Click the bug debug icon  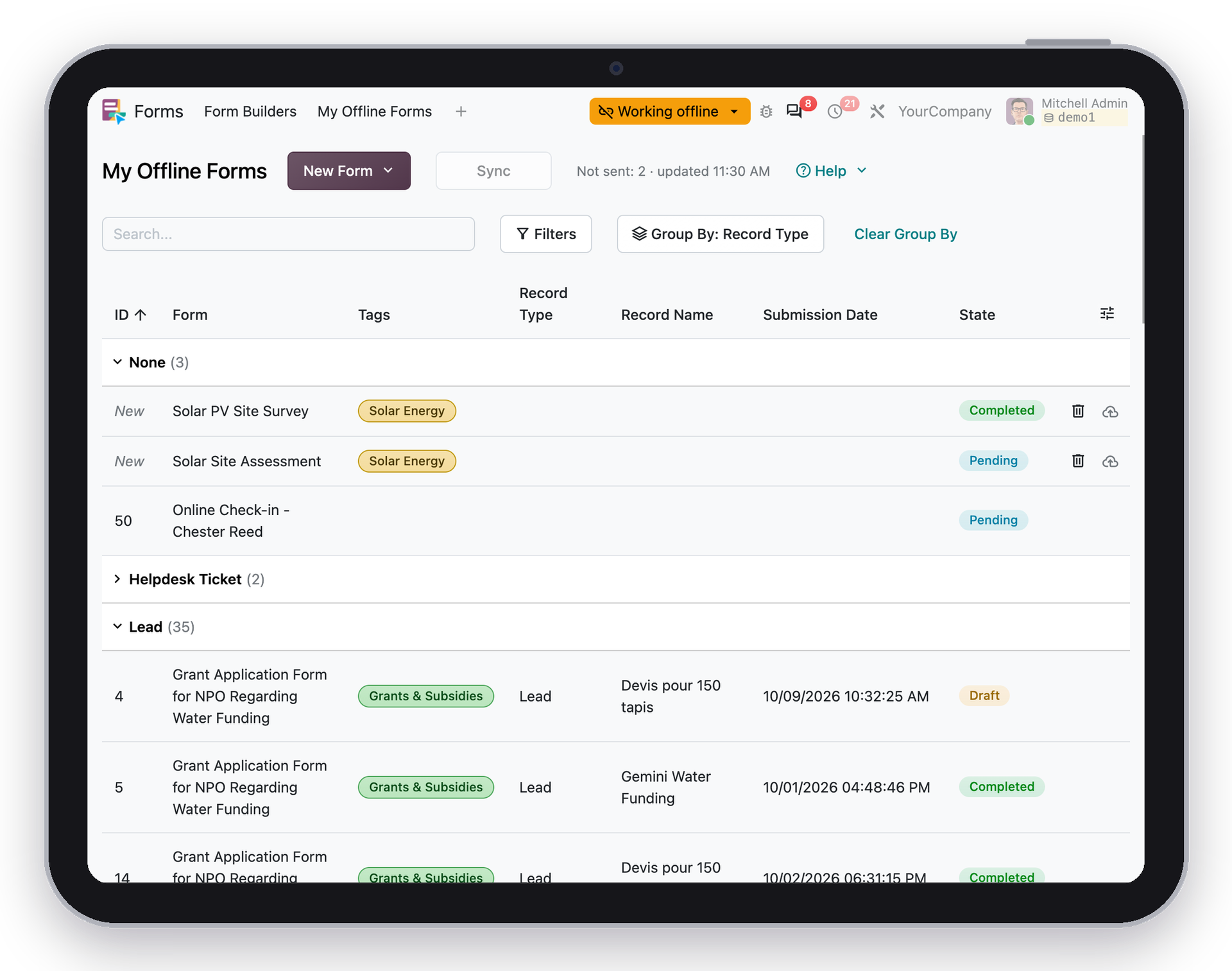[x=766, y=112]
